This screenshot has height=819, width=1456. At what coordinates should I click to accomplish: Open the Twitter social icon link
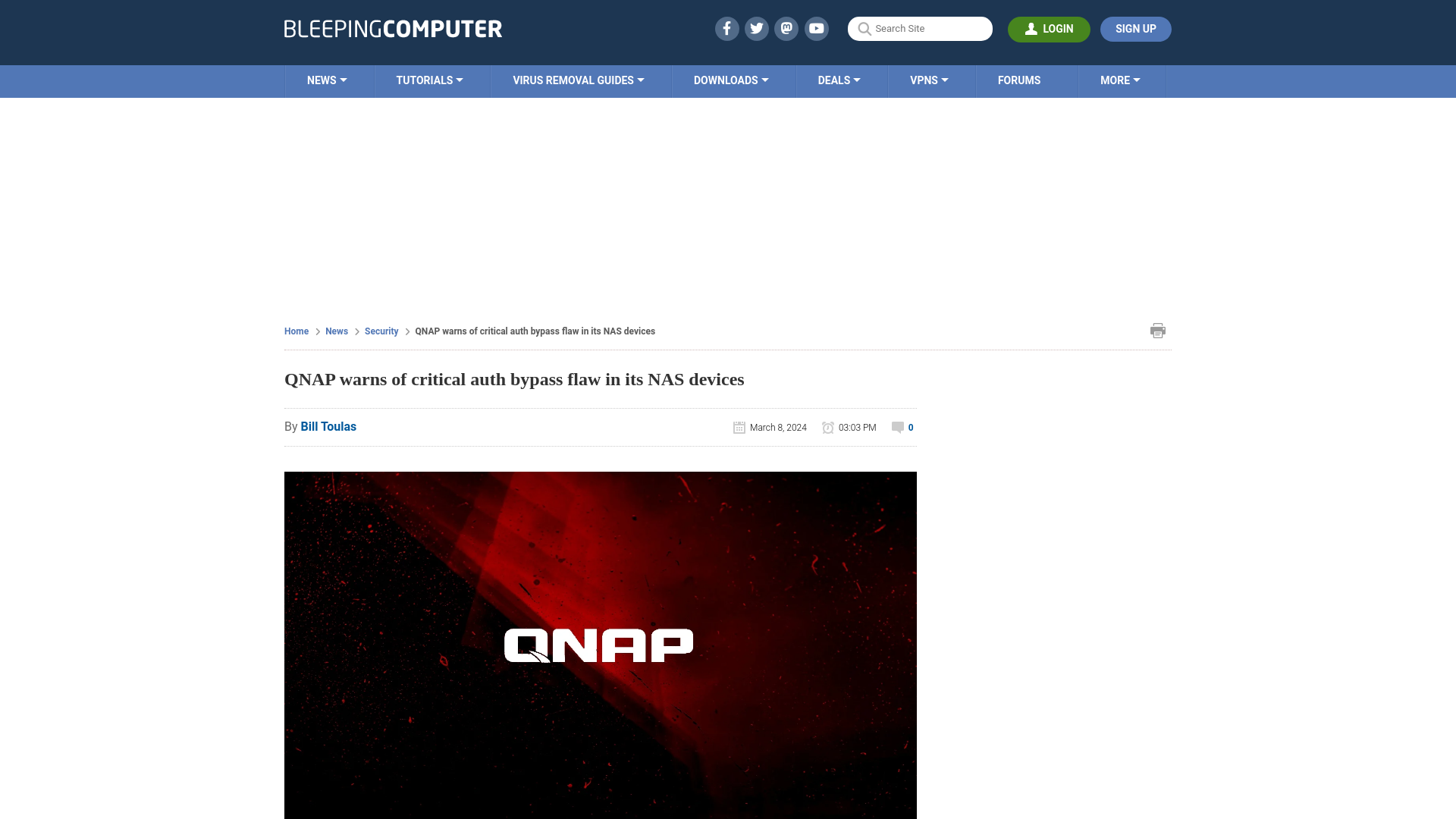[x=756, y=28]
